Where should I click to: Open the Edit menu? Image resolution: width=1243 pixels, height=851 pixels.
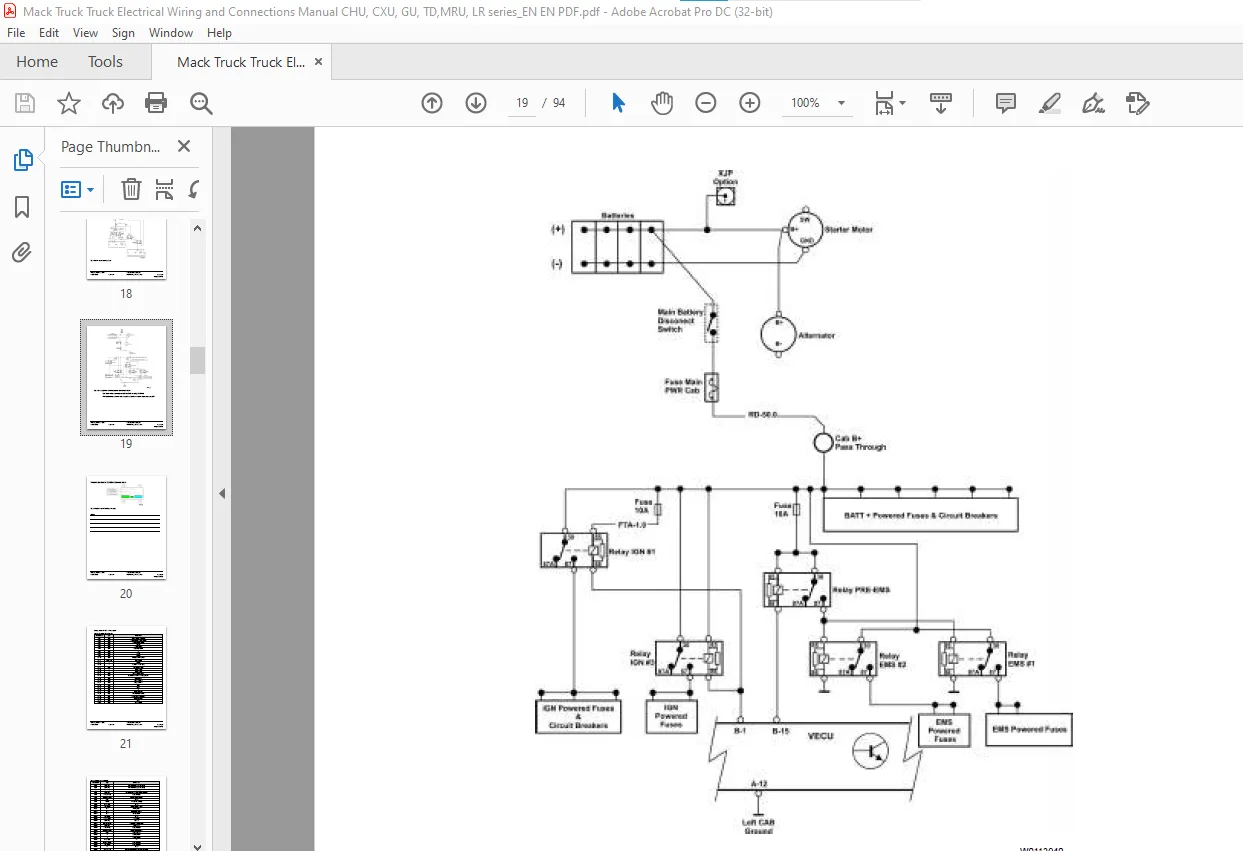coord(49,33)
